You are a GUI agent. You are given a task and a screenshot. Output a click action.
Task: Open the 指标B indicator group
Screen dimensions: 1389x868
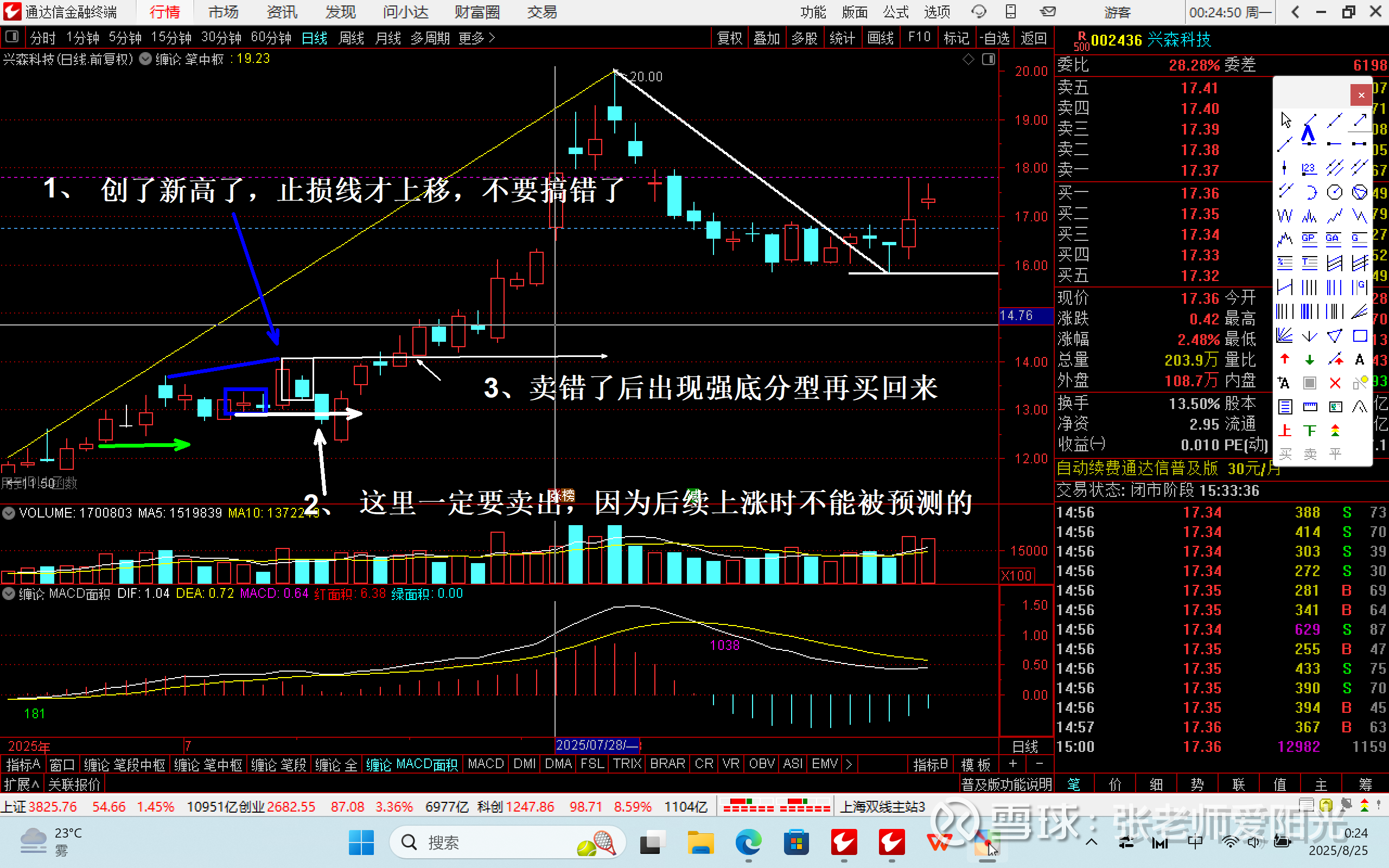click(931, 765)
